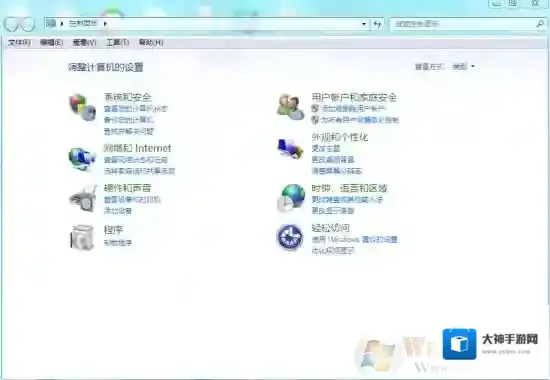The width and height of the screenshot is (550, 380).
Task: Open the 网络和 Internet globe icon
Action: tap(82, 159)
